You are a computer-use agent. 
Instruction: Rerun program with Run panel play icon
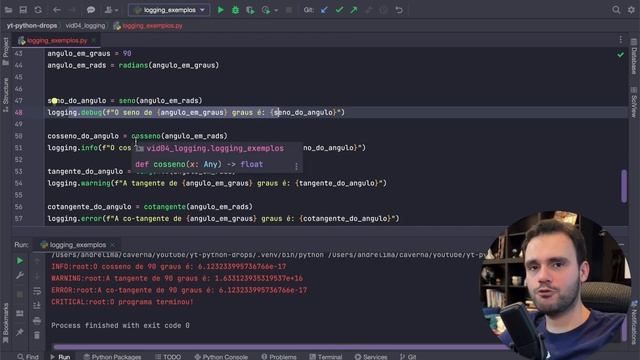click(20, 260)
